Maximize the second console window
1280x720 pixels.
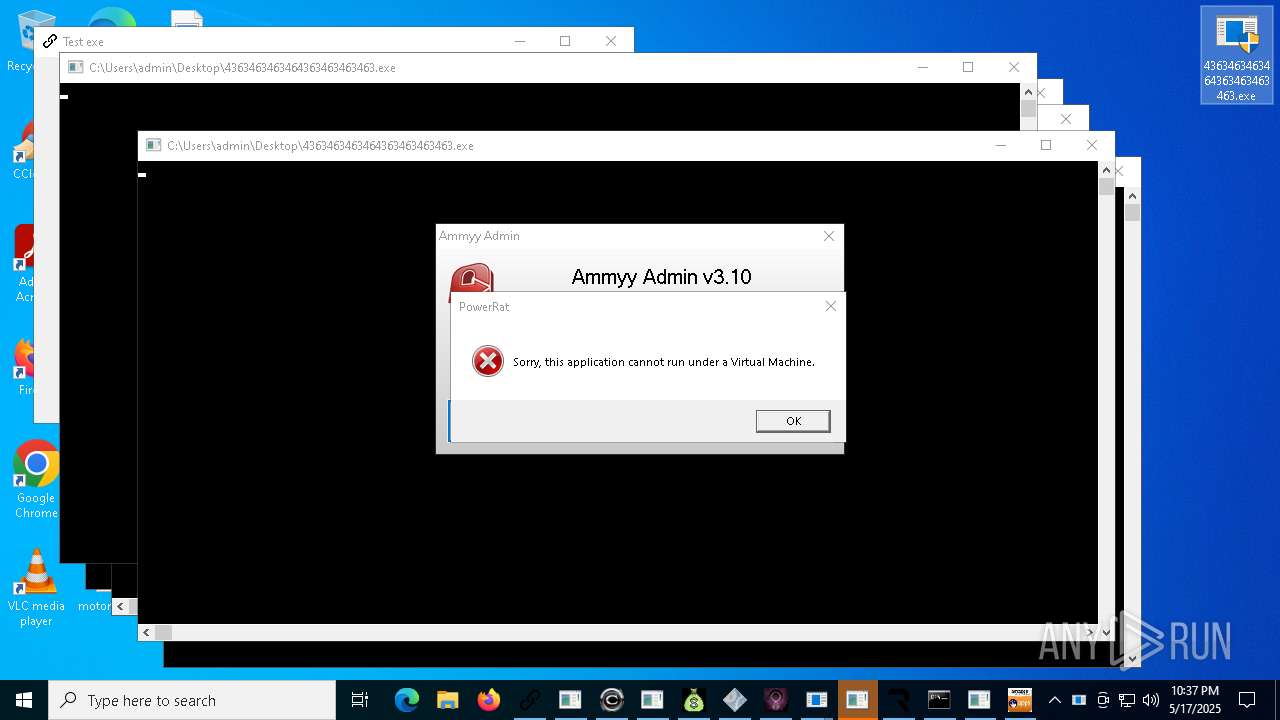point(968,67)
